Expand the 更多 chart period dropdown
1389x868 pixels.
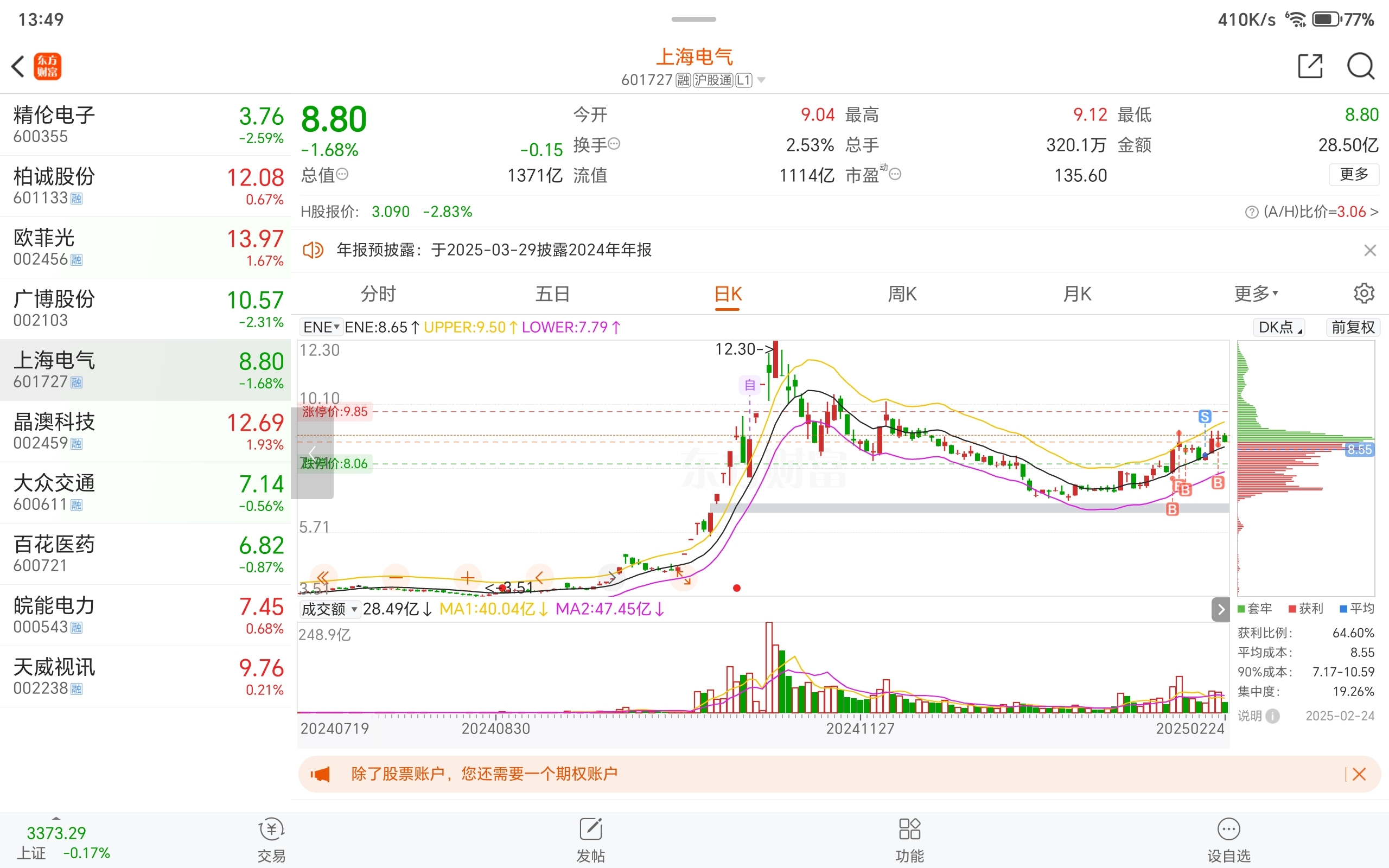click(1256, 294)
